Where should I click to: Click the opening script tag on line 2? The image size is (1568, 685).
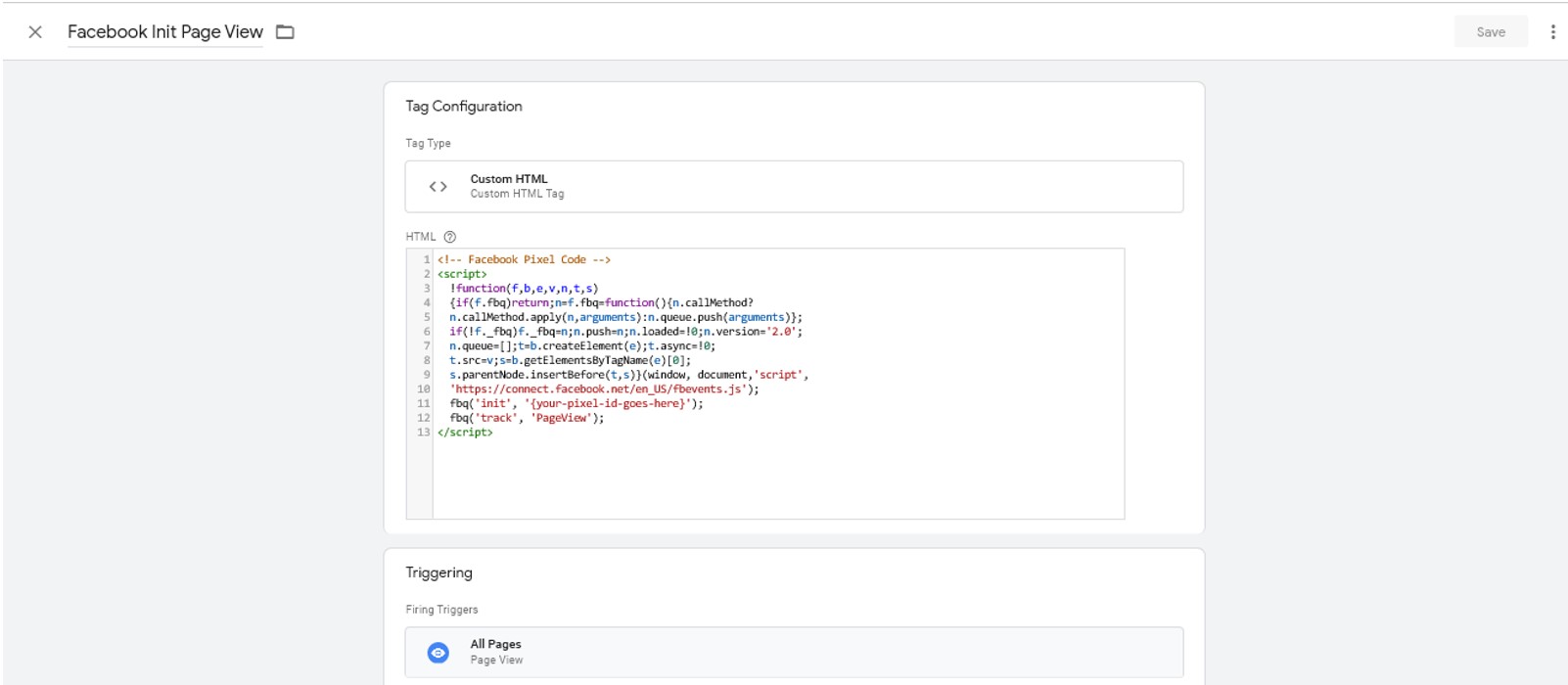(462, 275)
